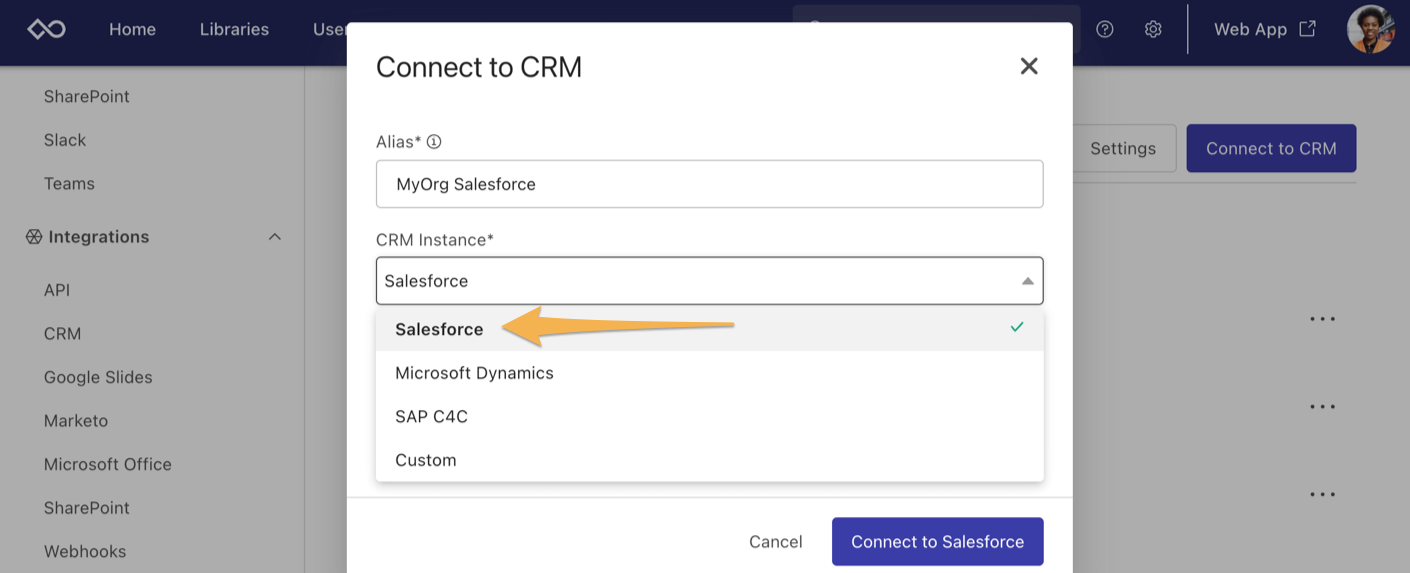Open Libraries in top navigation
Viewport: 1410px width, 573px height.
click(x=234, y=29)
